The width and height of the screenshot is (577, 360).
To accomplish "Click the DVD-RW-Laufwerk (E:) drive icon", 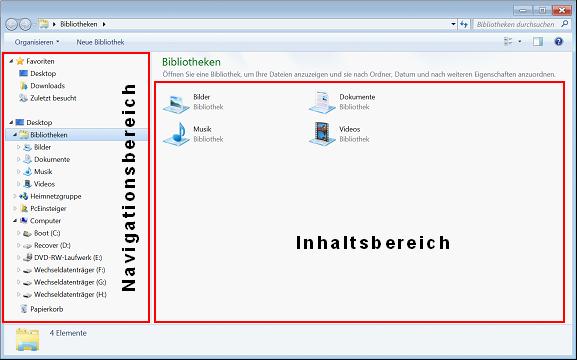I will pyautogui.click(x=28, y=257).
